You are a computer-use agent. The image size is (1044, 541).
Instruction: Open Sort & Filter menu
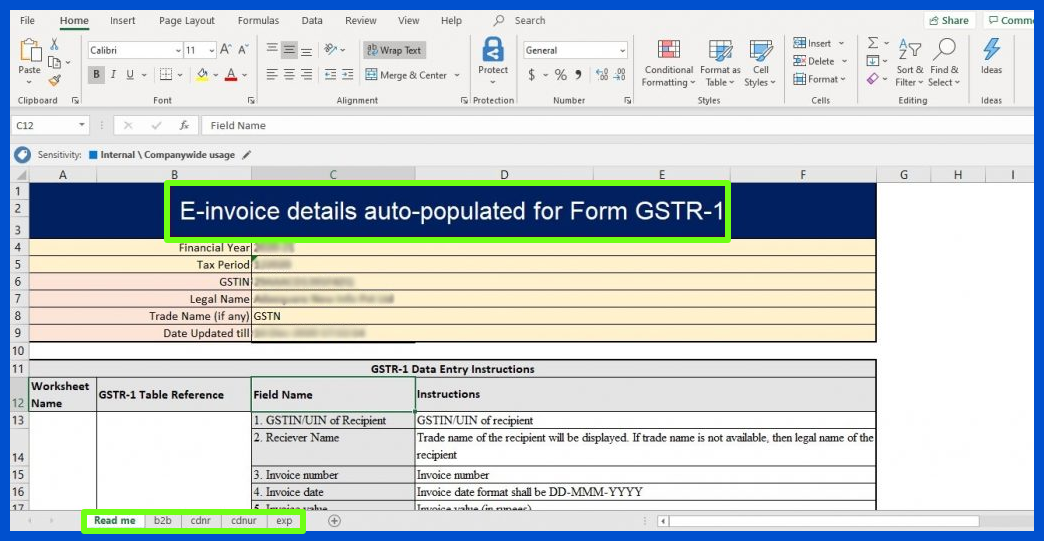coord(910,63)
